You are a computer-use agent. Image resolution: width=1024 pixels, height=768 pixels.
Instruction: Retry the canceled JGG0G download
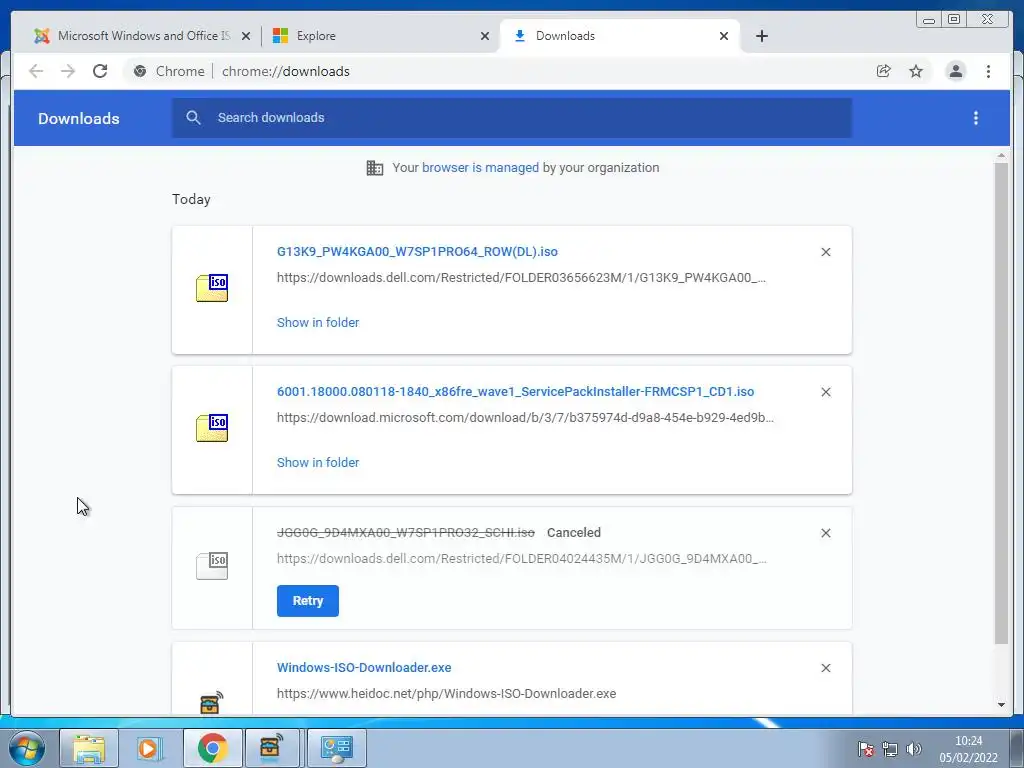[308, 601]
